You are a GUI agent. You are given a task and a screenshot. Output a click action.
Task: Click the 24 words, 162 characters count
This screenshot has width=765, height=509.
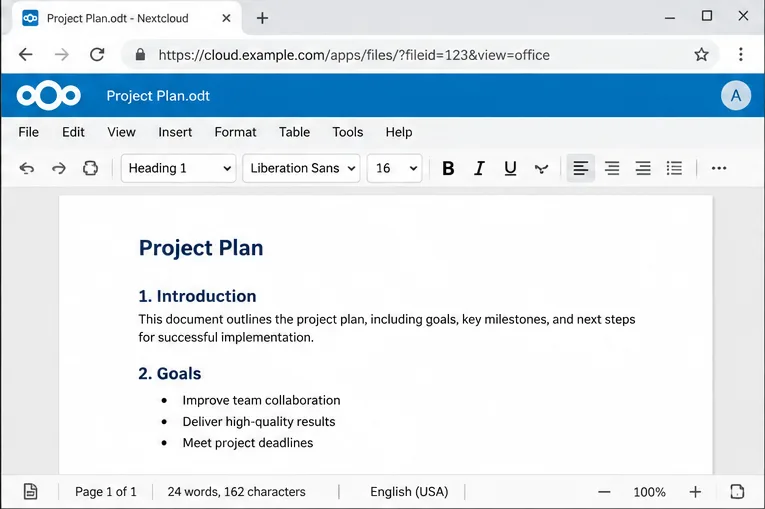coord(237,491)
